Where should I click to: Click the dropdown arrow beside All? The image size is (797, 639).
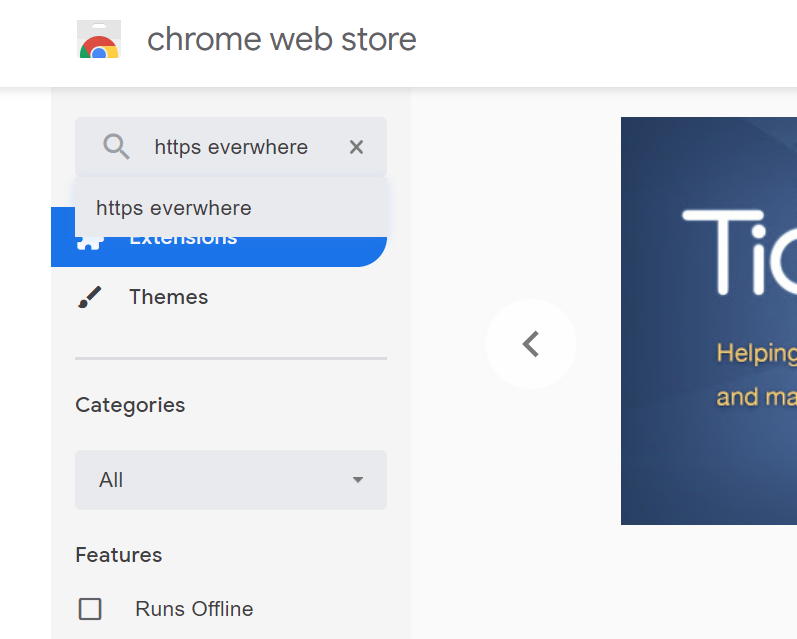pos(358,480)
